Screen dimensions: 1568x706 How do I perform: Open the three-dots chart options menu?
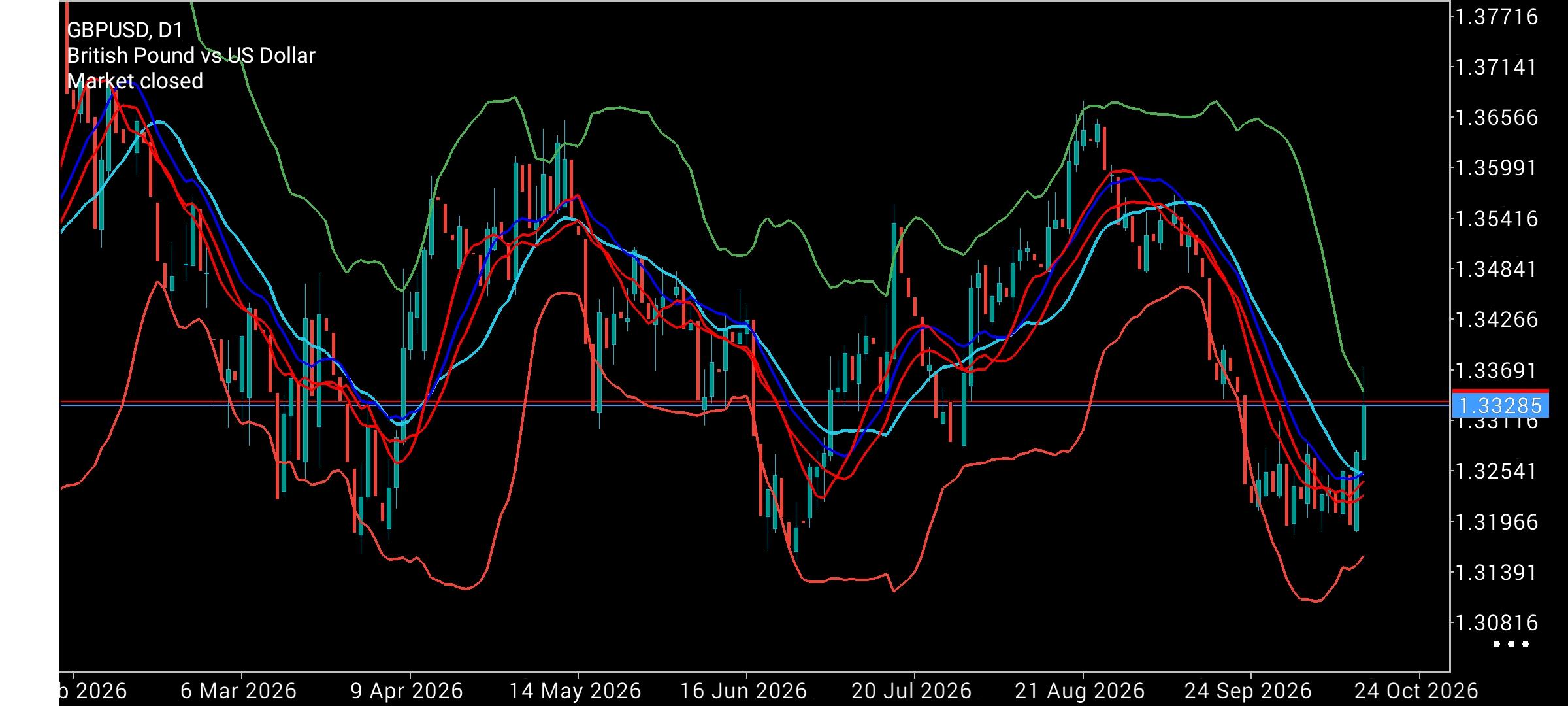click(x=1512, y=644)
